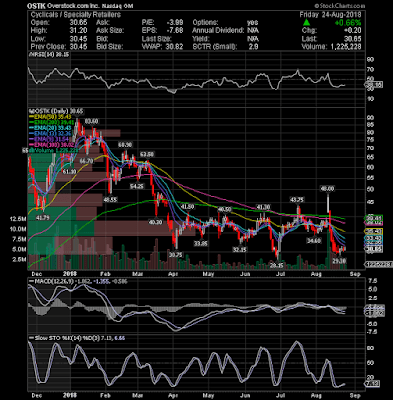Select the Cyclicals / Specialty Retailers sector label

point(76,15)
